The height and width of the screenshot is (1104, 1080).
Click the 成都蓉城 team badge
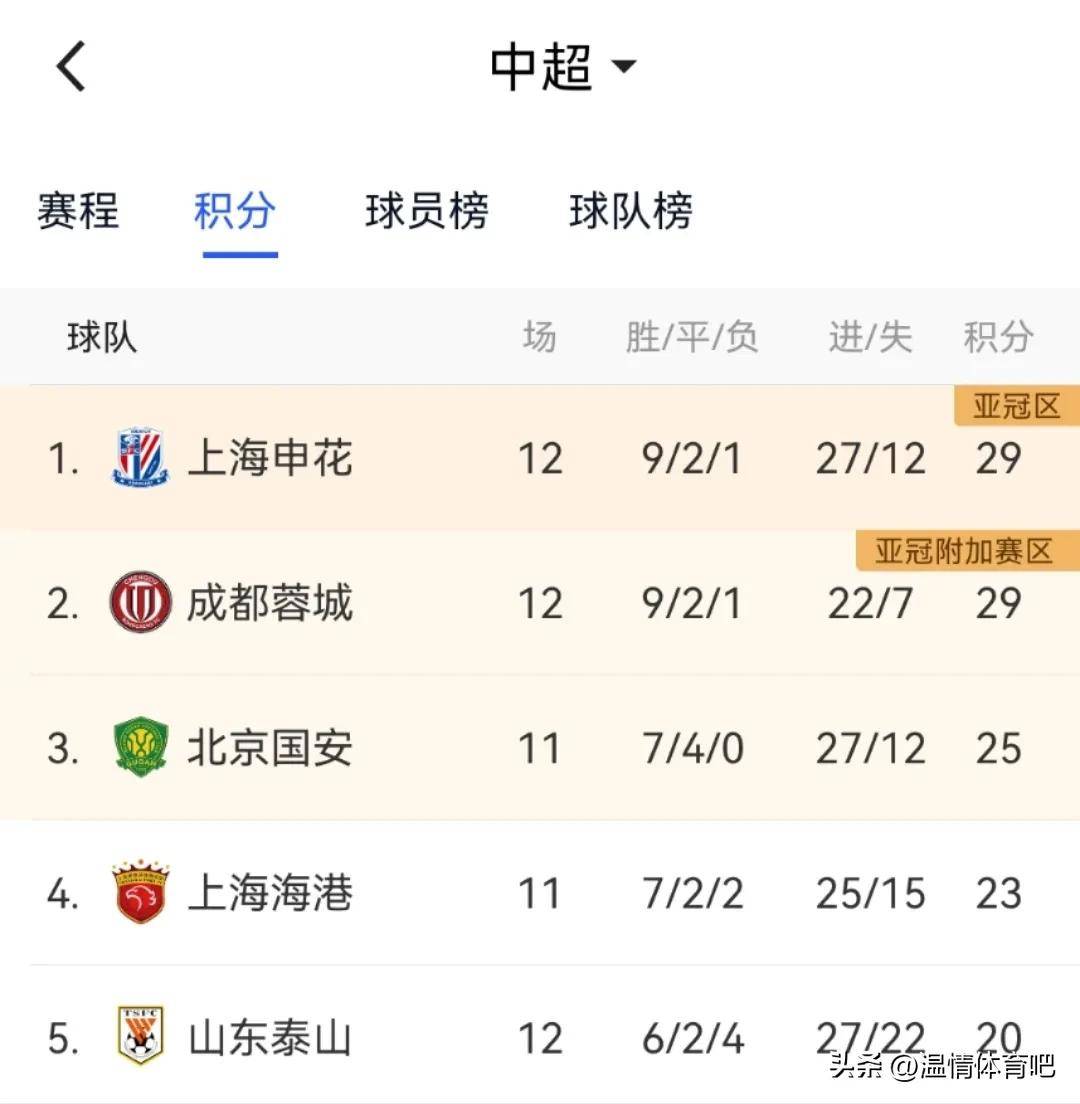[141, 602]
